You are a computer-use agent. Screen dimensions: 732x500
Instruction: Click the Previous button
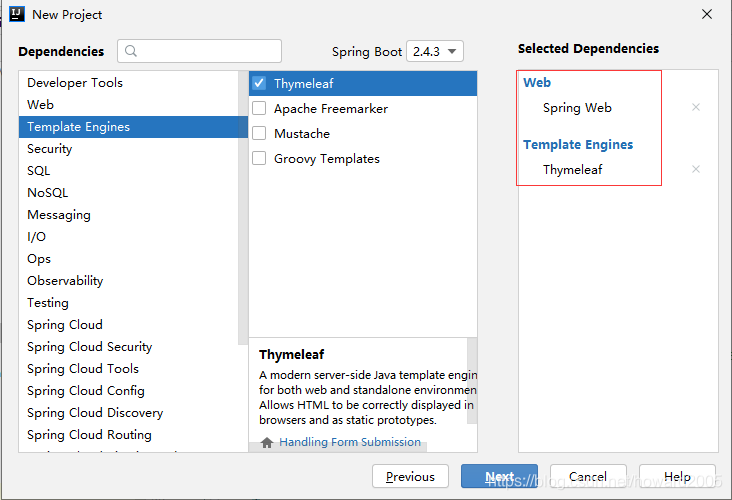[410, 476]
